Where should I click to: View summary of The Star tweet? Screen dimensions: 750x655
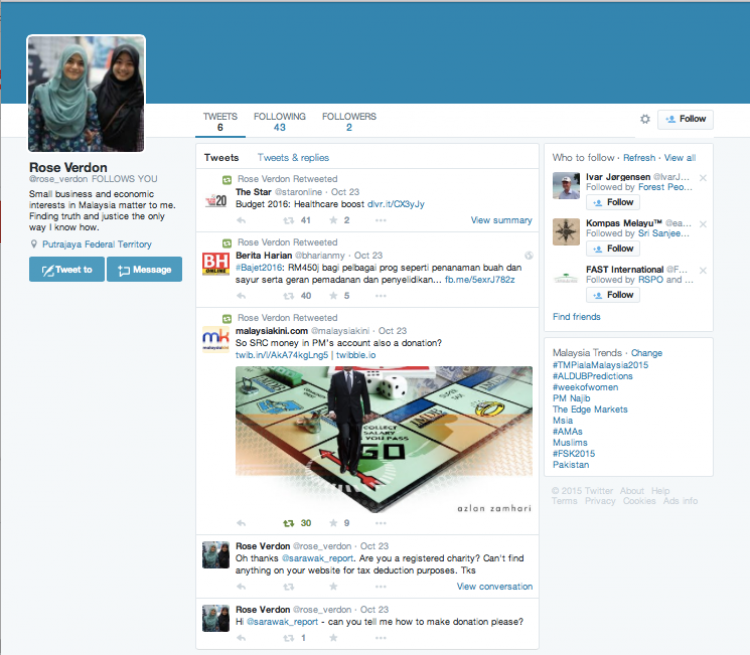click(x=501, y=220)
